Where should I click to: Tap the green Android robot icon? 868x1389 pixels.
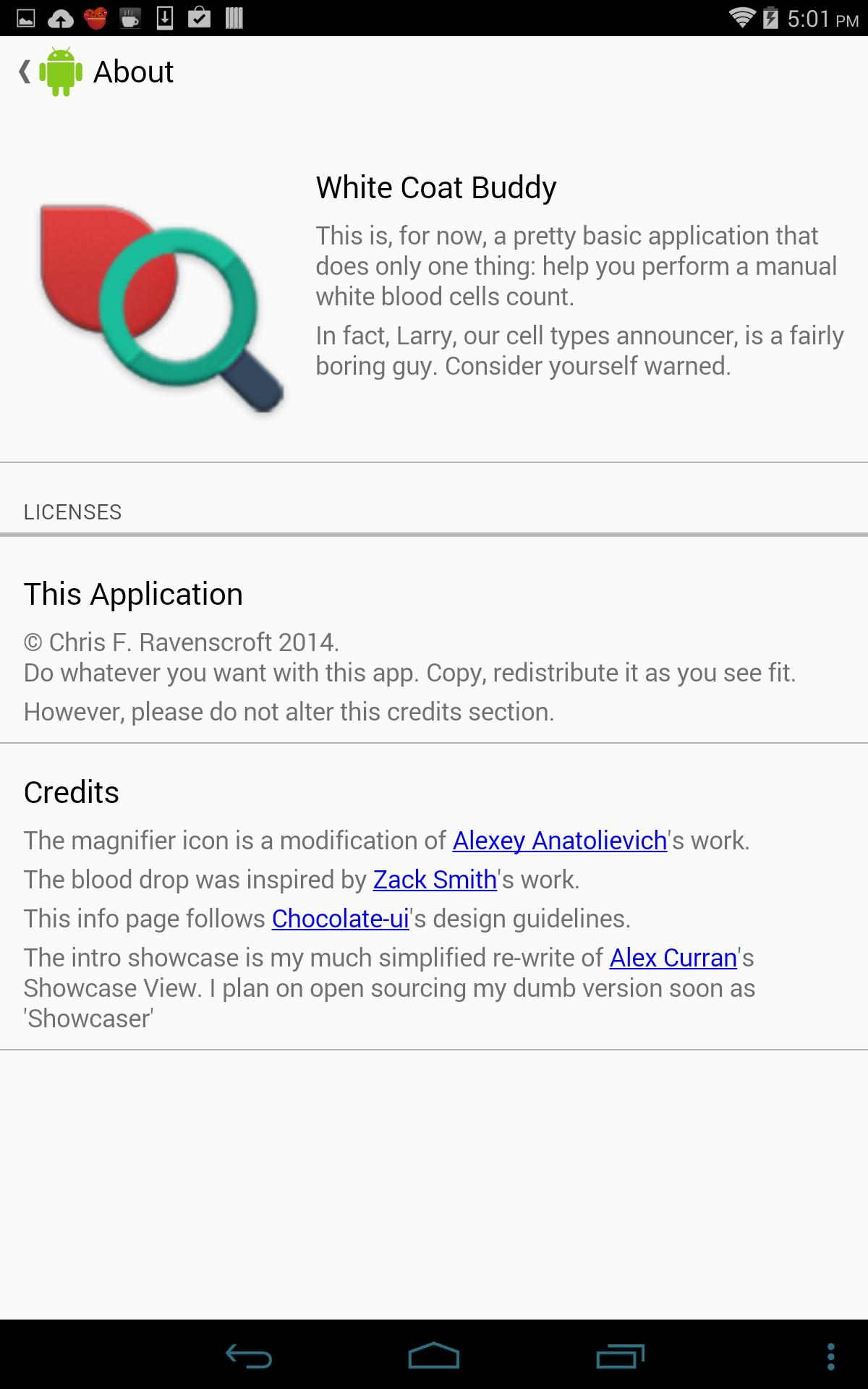click(x=61, y=72)
